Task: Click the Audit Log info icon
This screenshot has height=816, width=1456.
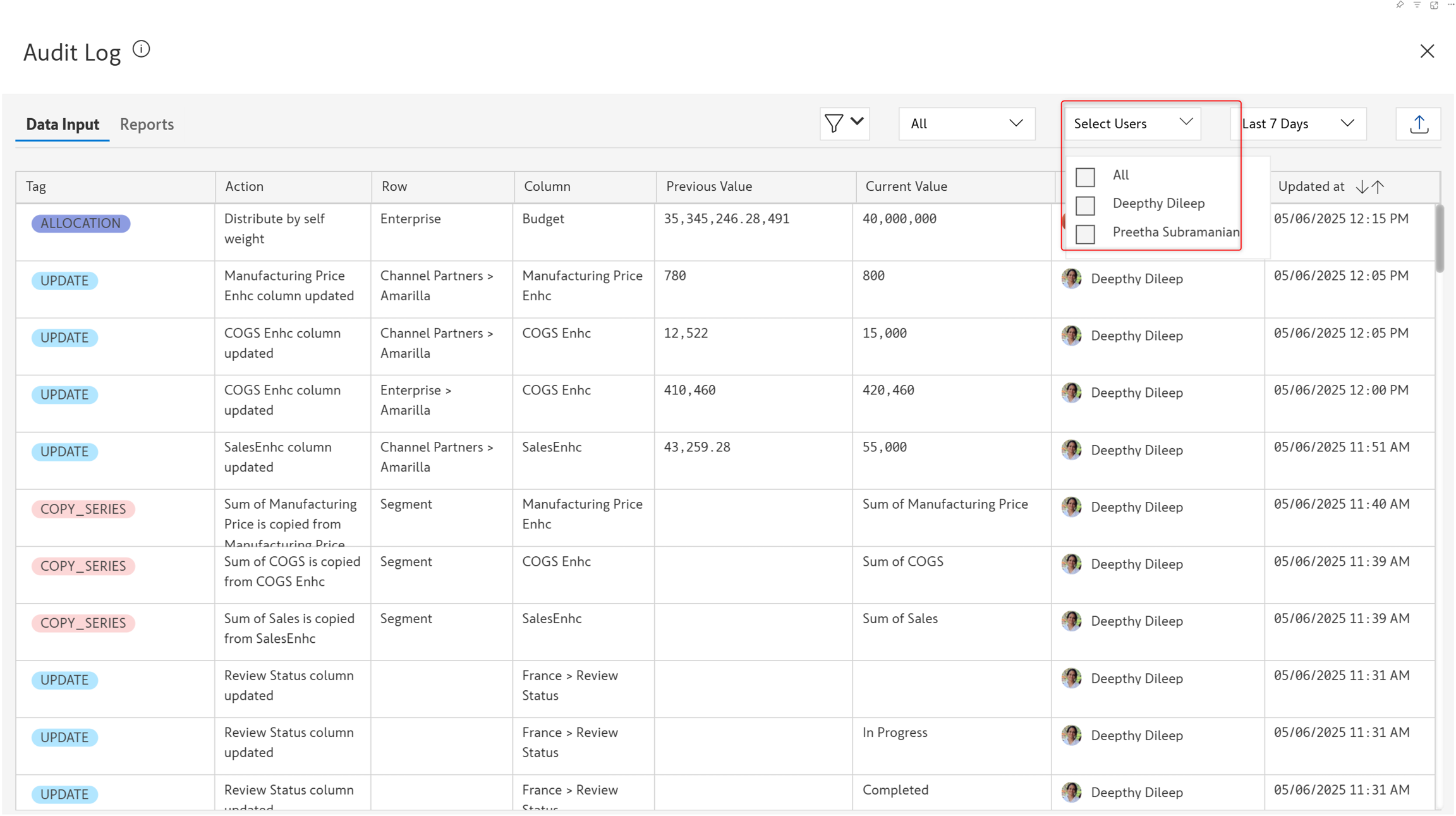Action: point(142,49)
